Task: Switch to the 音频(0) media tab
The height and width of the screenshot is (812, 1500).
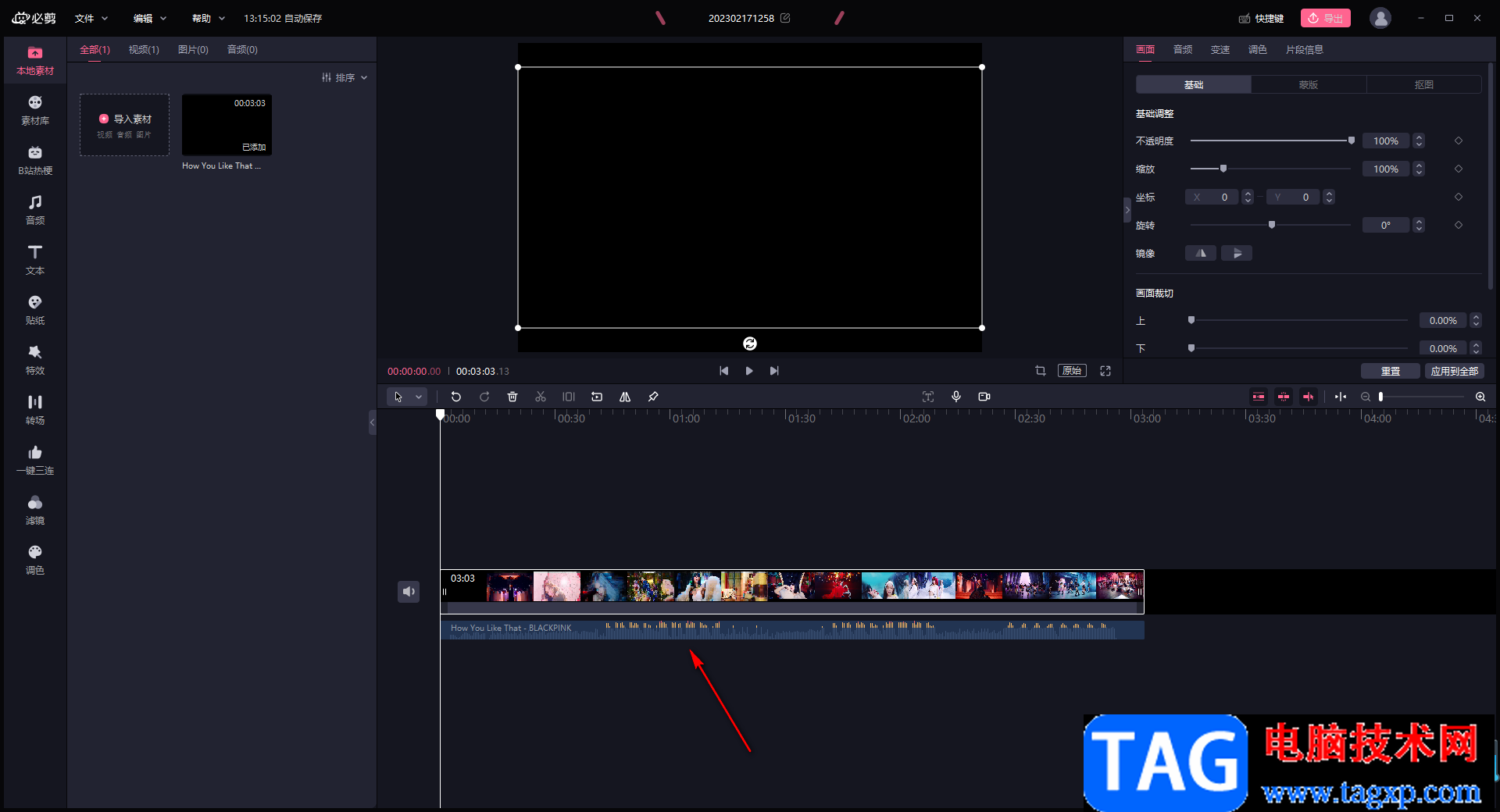Action: tap(242, 49)
